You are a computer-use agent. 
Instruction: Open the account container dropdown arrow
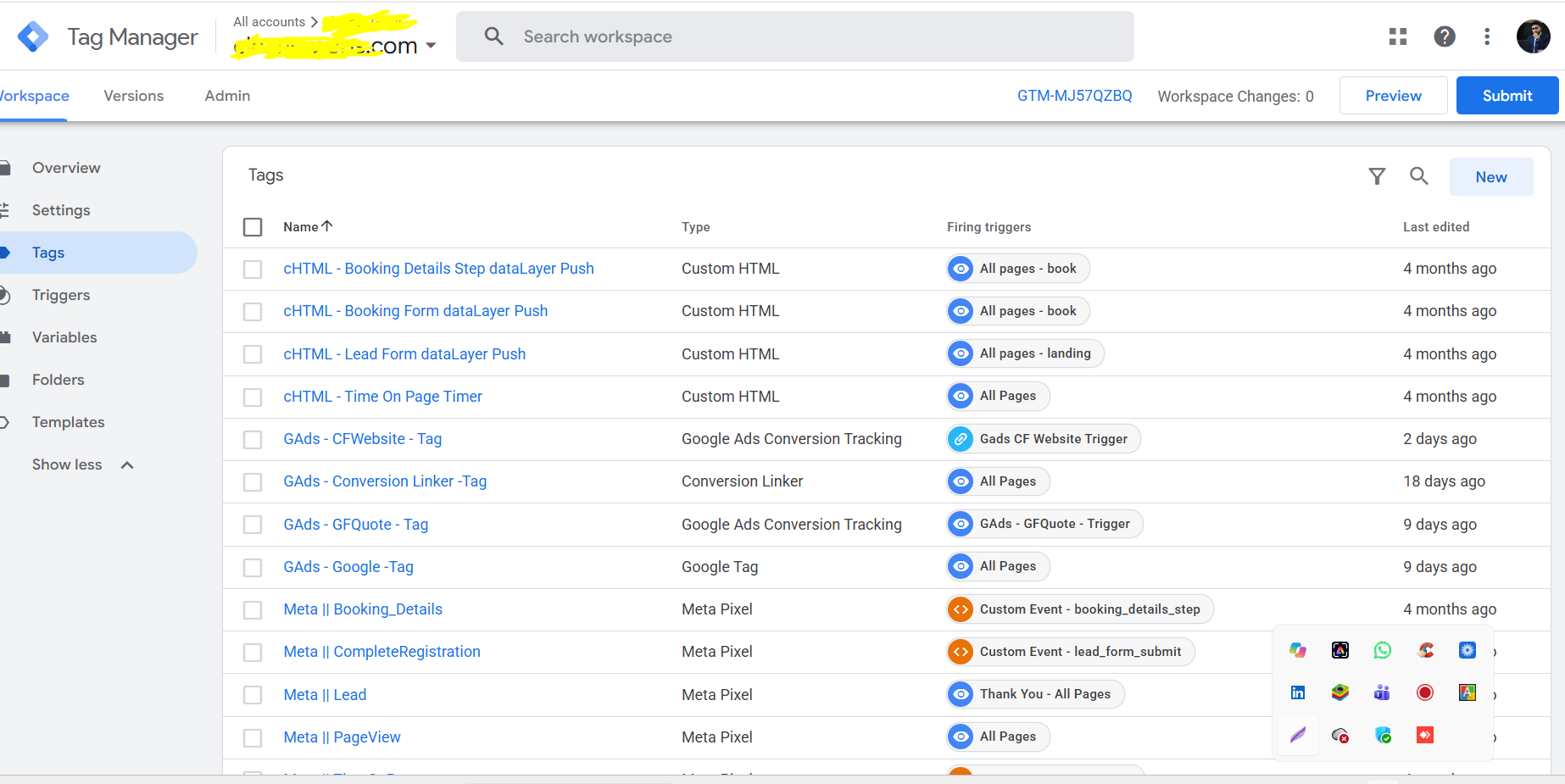[431, 46]
